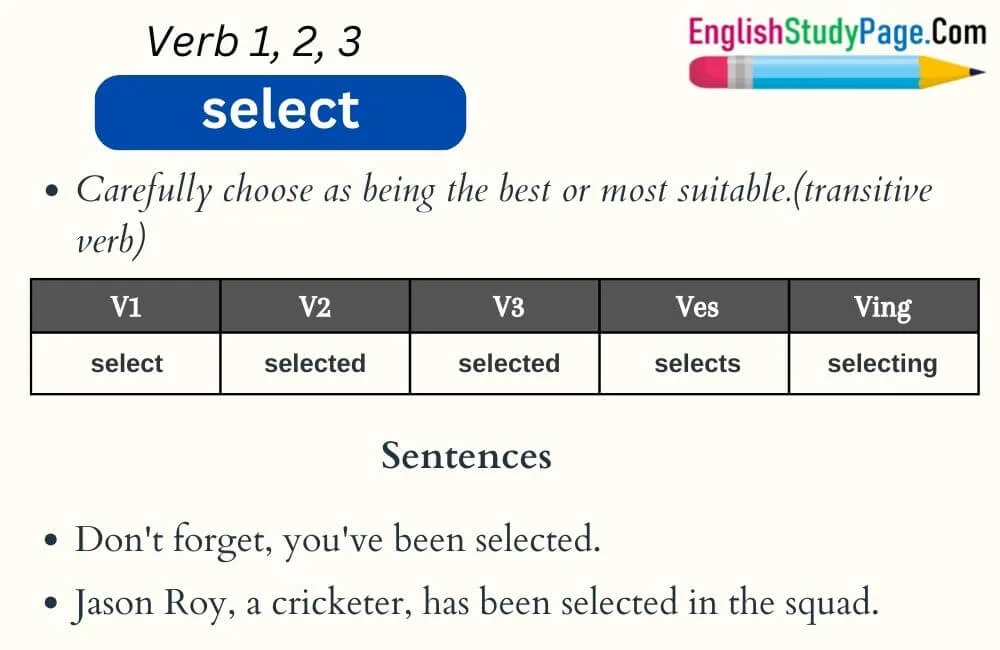This screenshot has height=650, width=1000.
Task: Select the Ves column header
Action: pyautogui.click(x=695, y=306)
